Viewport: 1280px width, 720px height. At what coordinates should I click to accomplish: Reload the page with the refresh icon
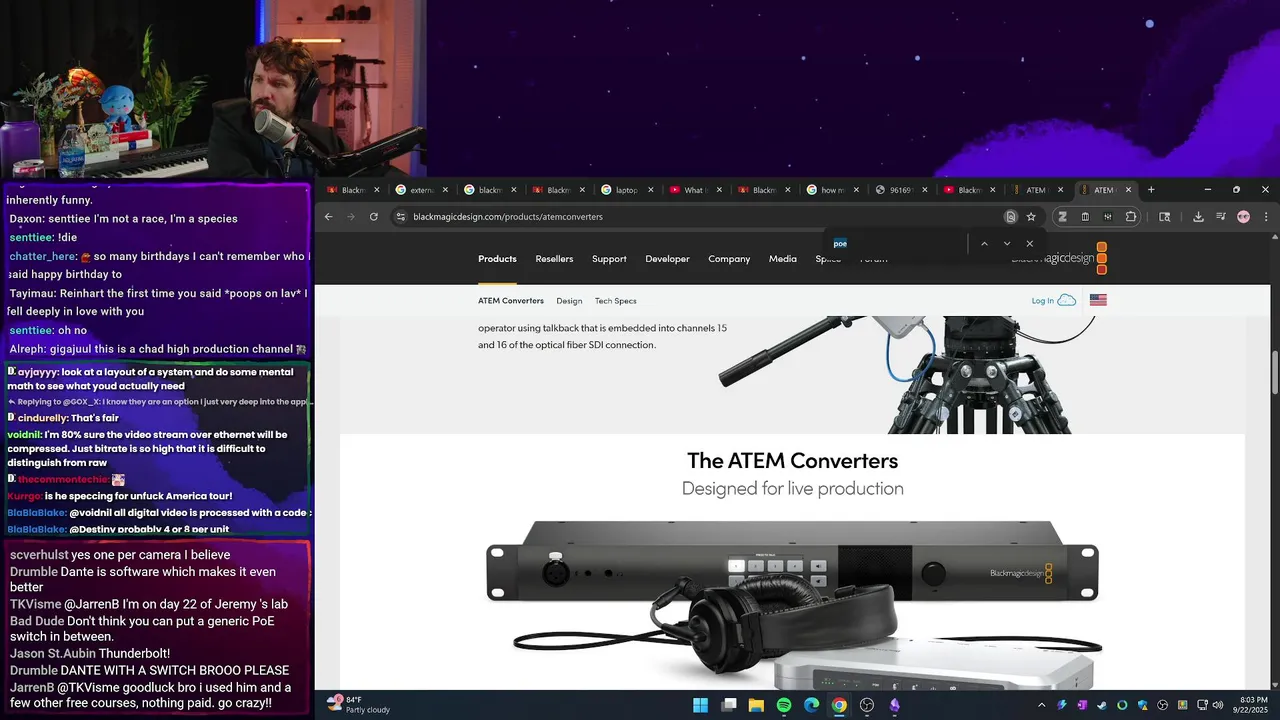pyautogui.click(x=374, y=217)
